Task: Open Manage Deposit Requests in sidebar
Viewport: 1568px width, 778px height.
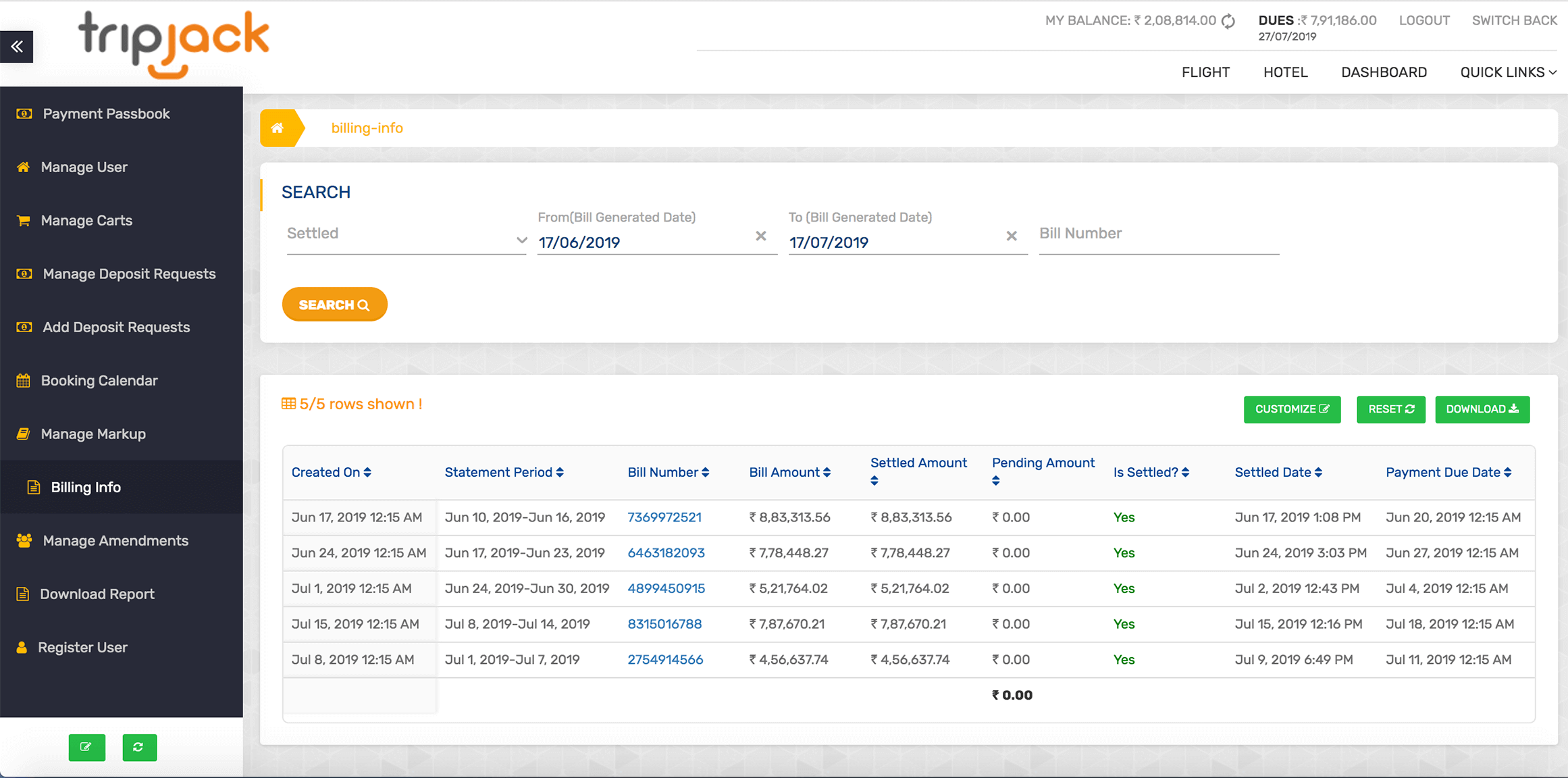Action: [129, 274]
